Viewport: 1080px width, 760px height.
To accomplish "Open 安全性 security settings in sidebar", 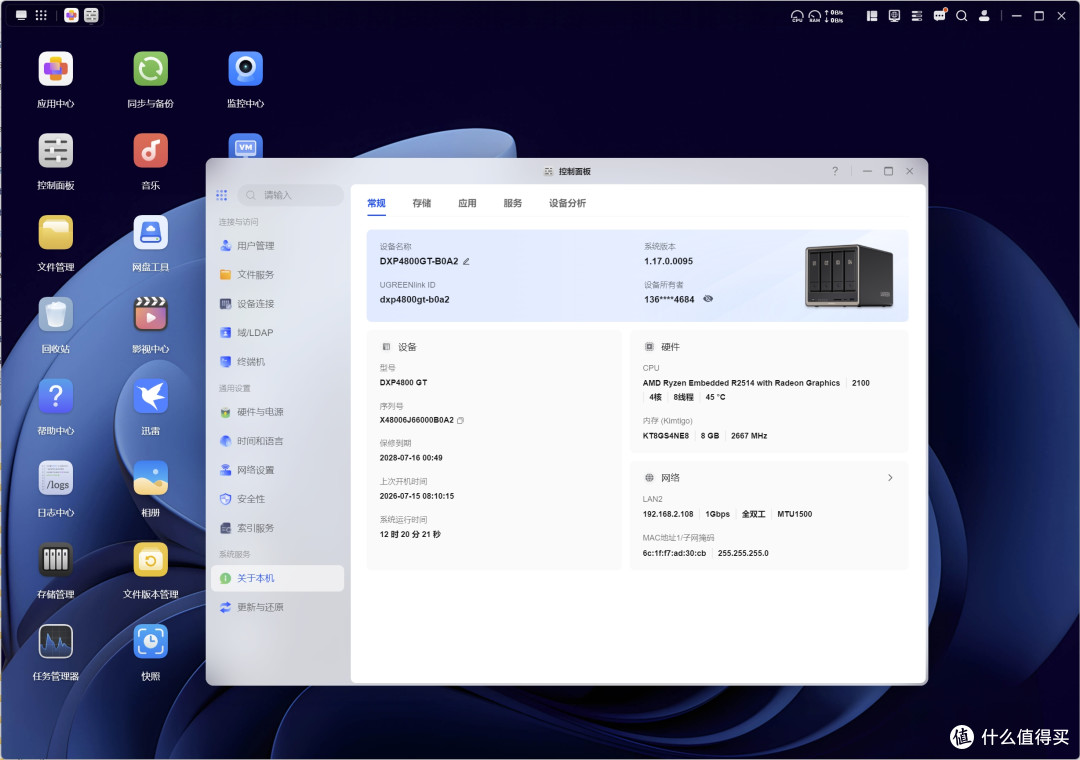I will (x=278, y=499).
